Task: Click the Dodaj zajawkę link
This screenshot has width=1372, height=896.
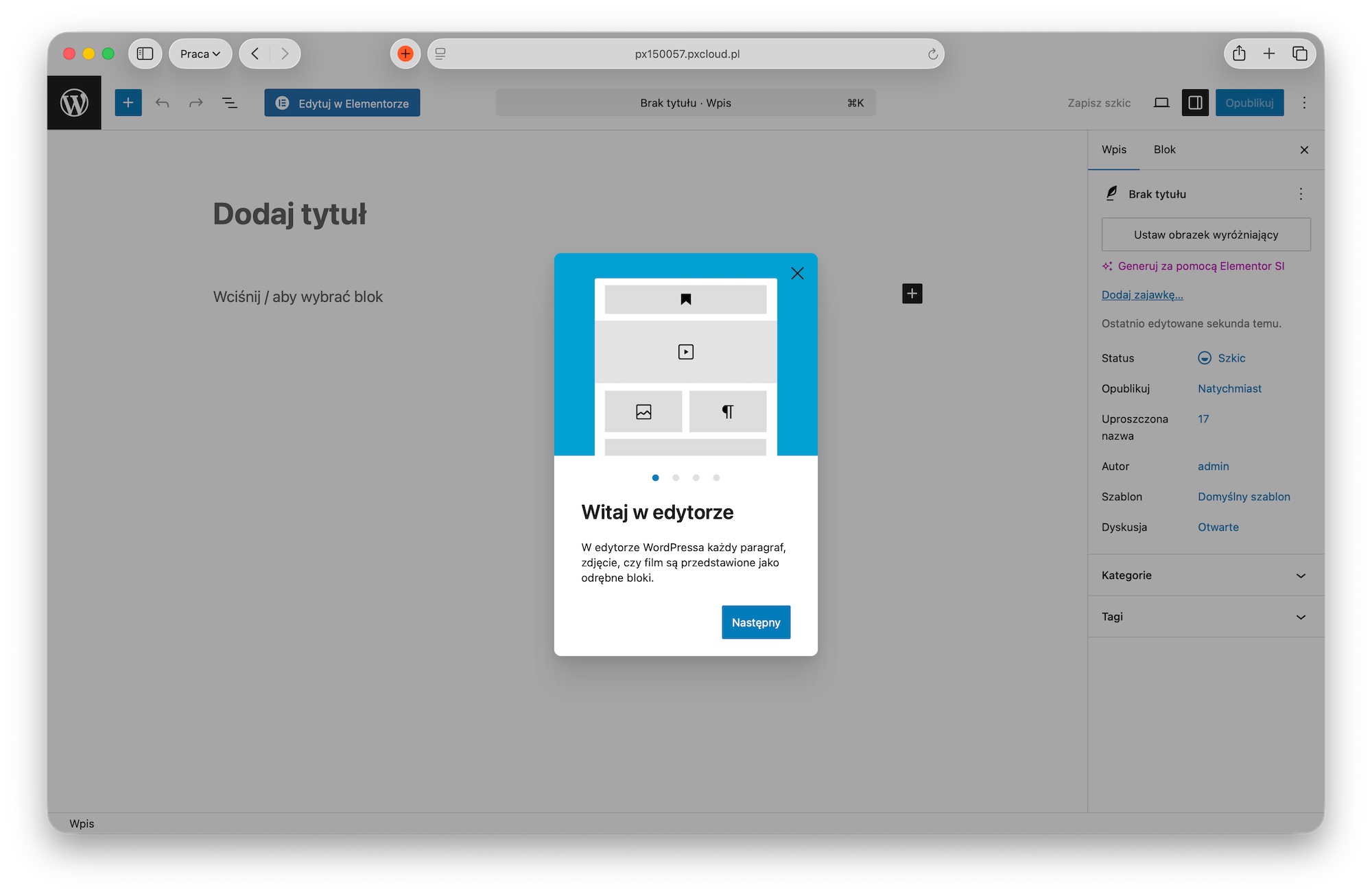Action: click(x=1142, y=295)
